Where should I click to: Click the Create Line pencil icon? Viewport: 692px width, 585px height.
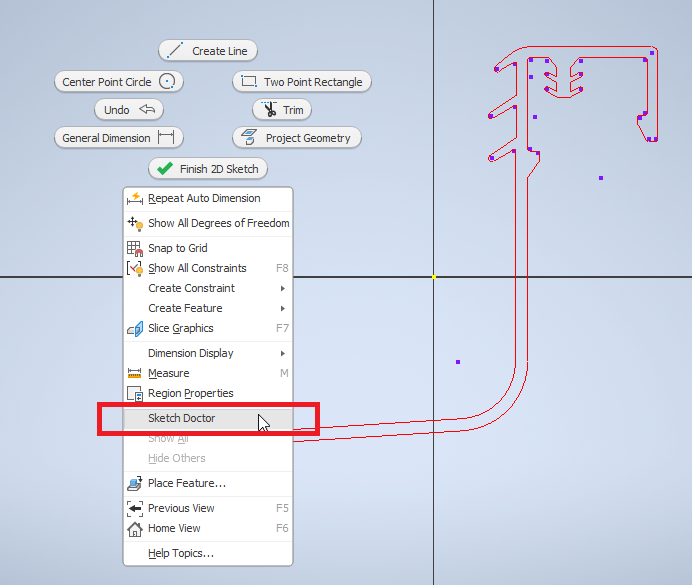[175, 50]
